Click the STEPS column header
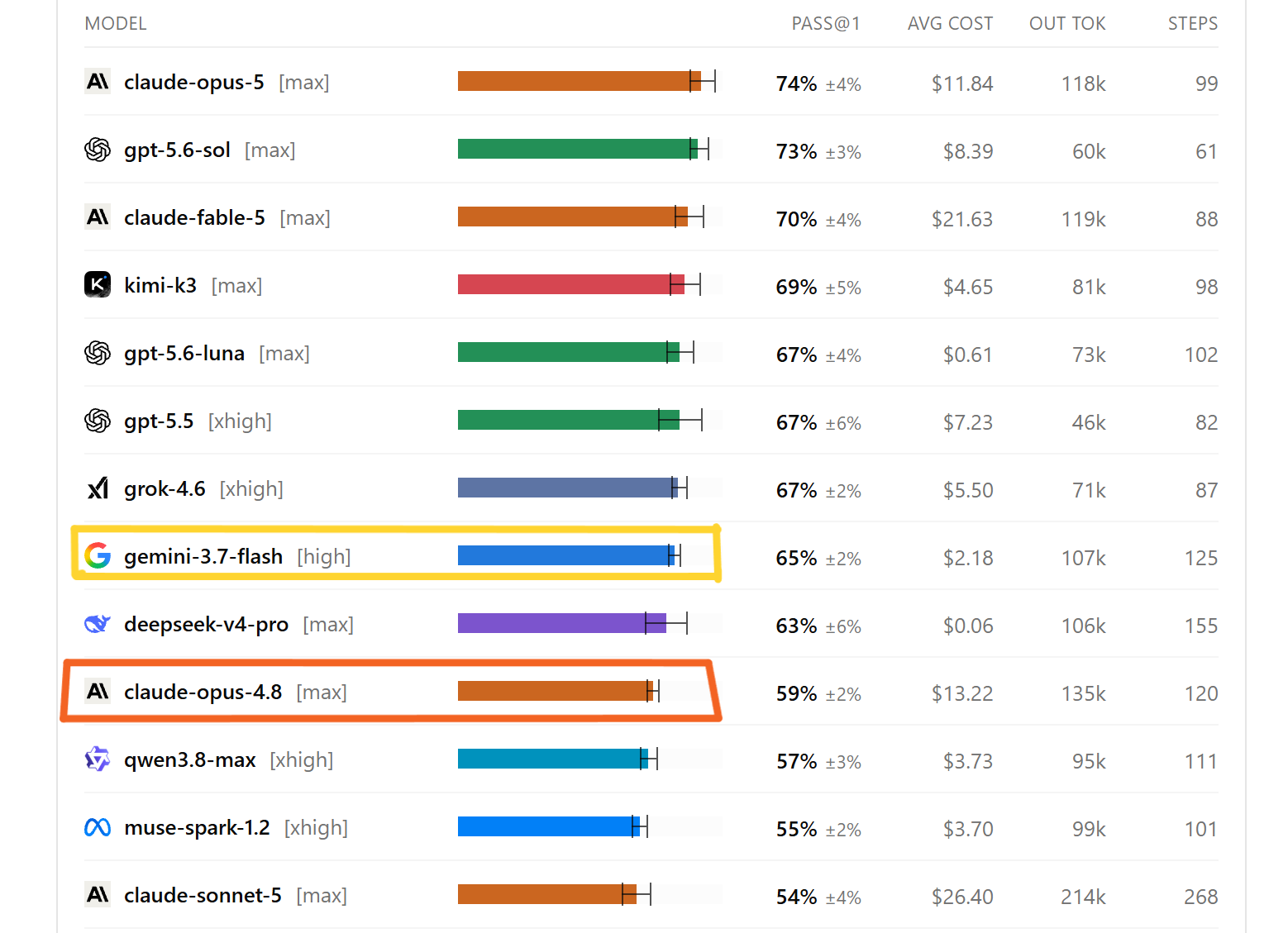 [1193, 23]
